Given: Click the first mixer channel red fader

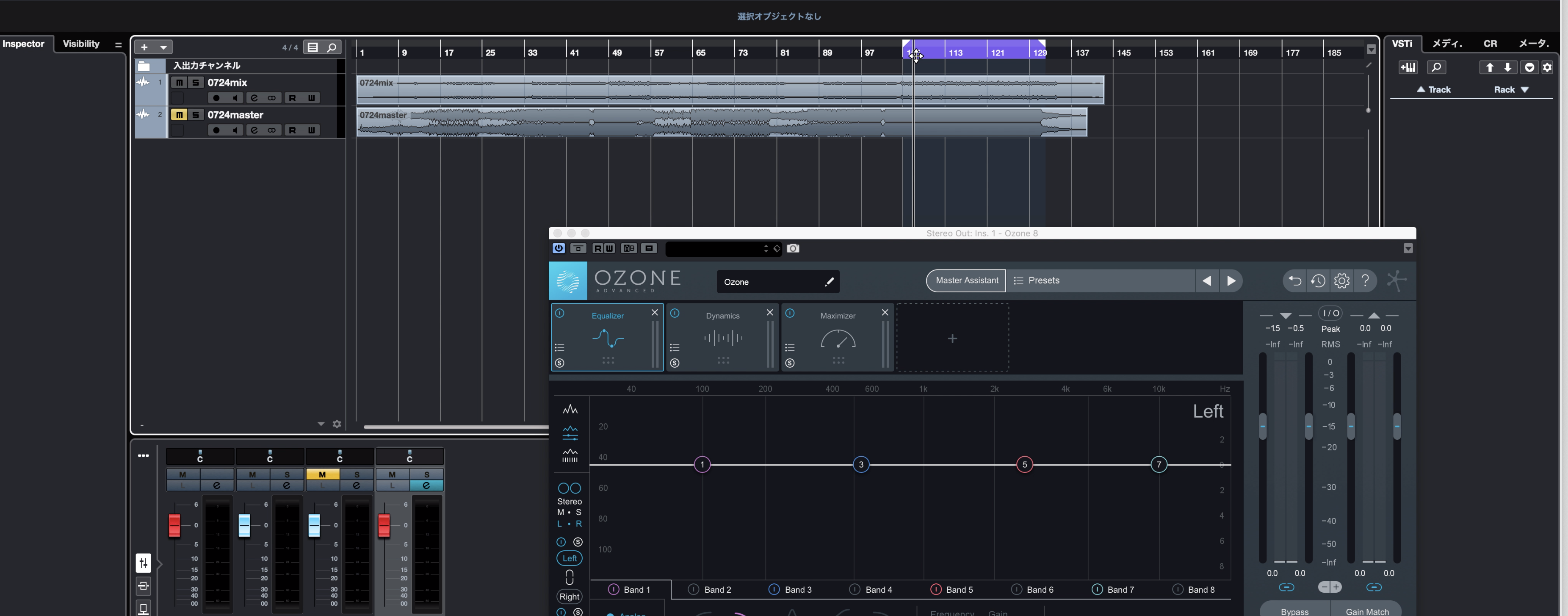Looking at the screenshot, I should (174, 525).
